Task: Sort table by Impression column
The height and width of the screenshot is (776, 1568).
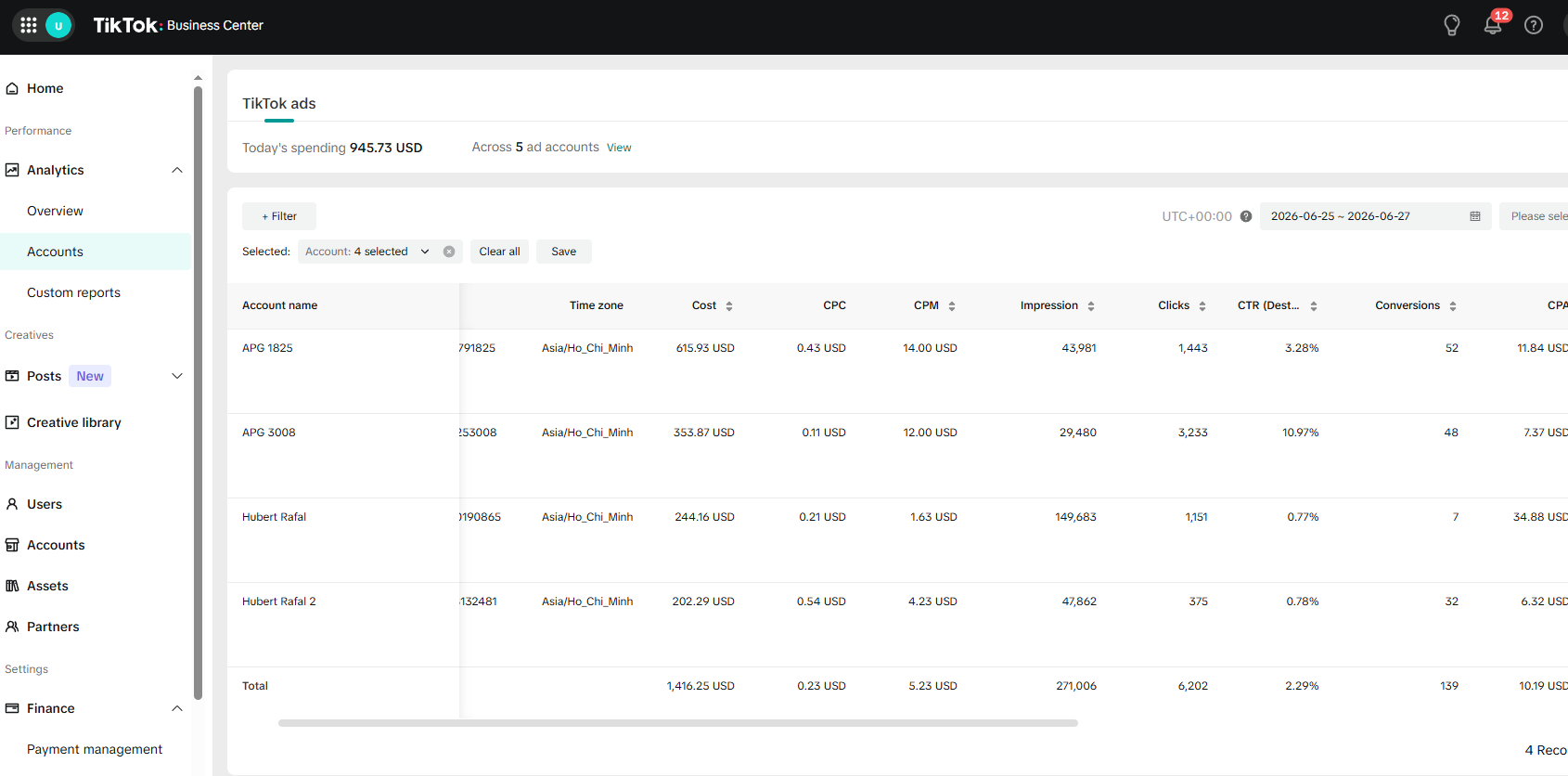Action: (1091, 305)
